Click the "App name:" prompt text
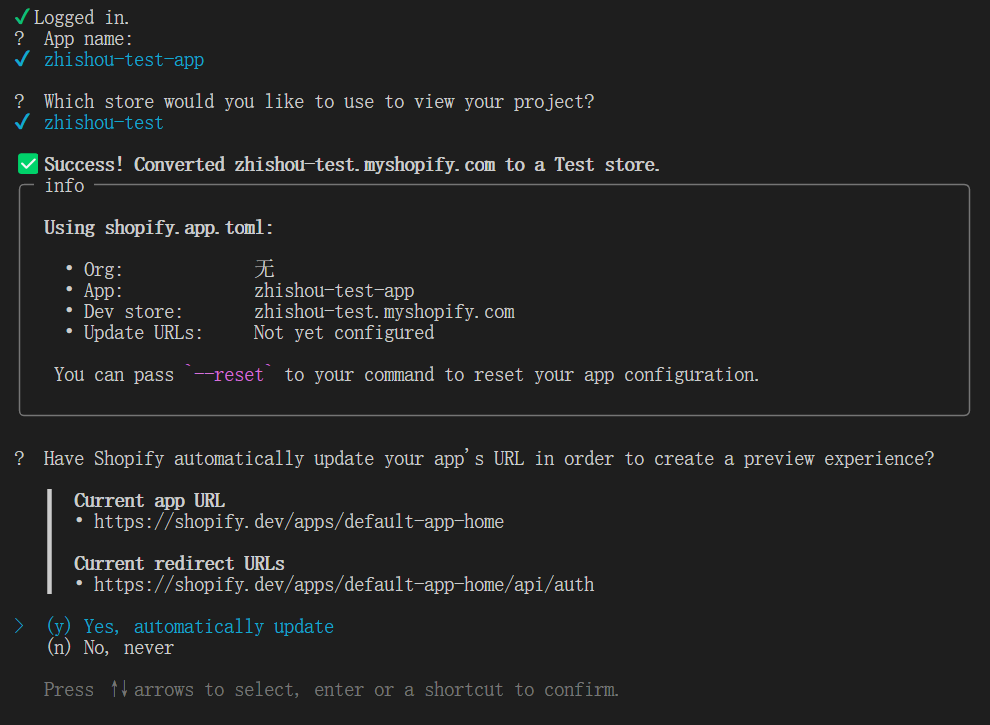Viewport: 990px width, 725px height. coord(88,39)
